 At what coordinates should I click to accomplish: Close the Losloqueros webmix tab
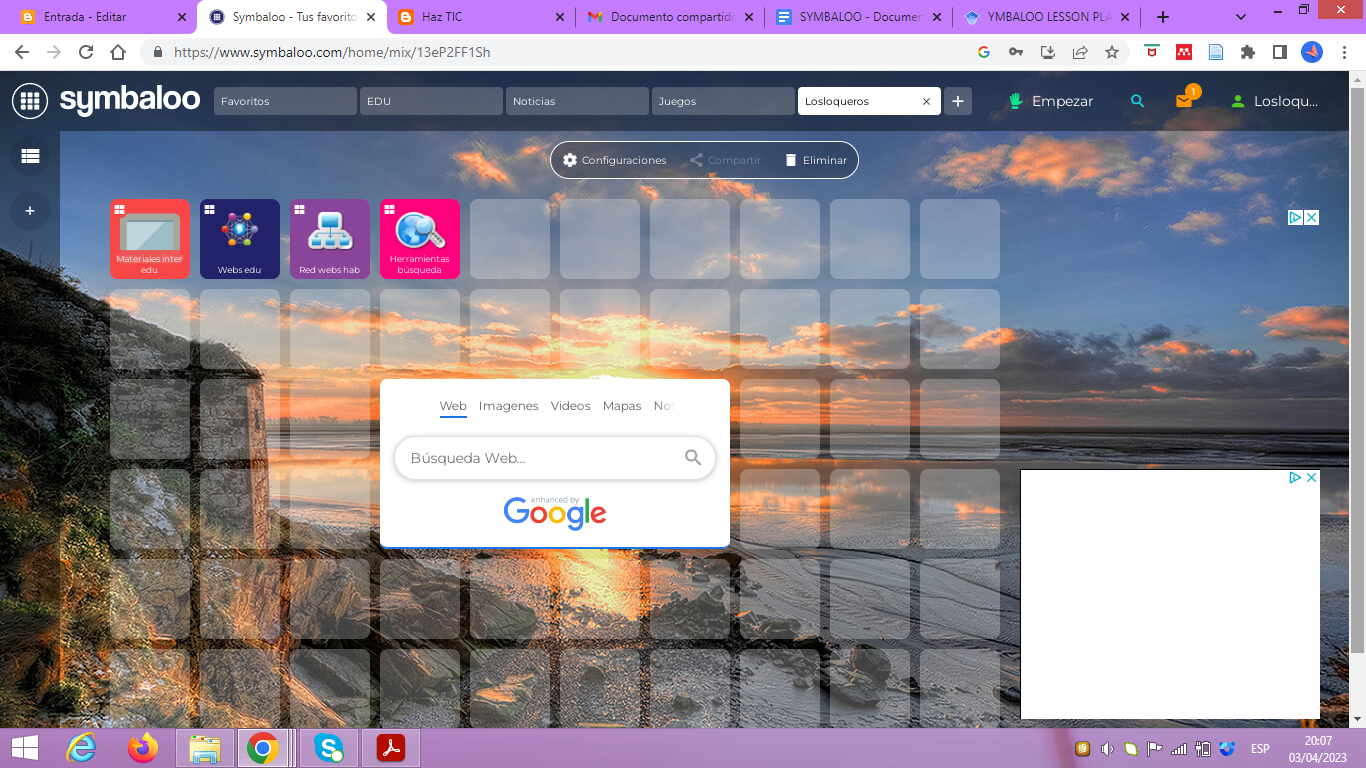point(926,101)
